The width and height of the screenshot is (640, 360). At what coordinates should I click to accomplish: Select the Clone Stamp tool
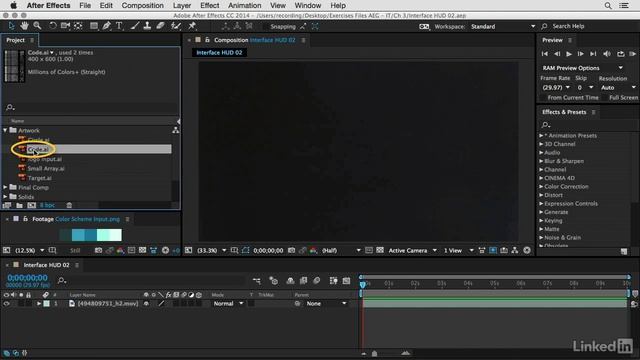pyautogui.click(x=147, y=26)
